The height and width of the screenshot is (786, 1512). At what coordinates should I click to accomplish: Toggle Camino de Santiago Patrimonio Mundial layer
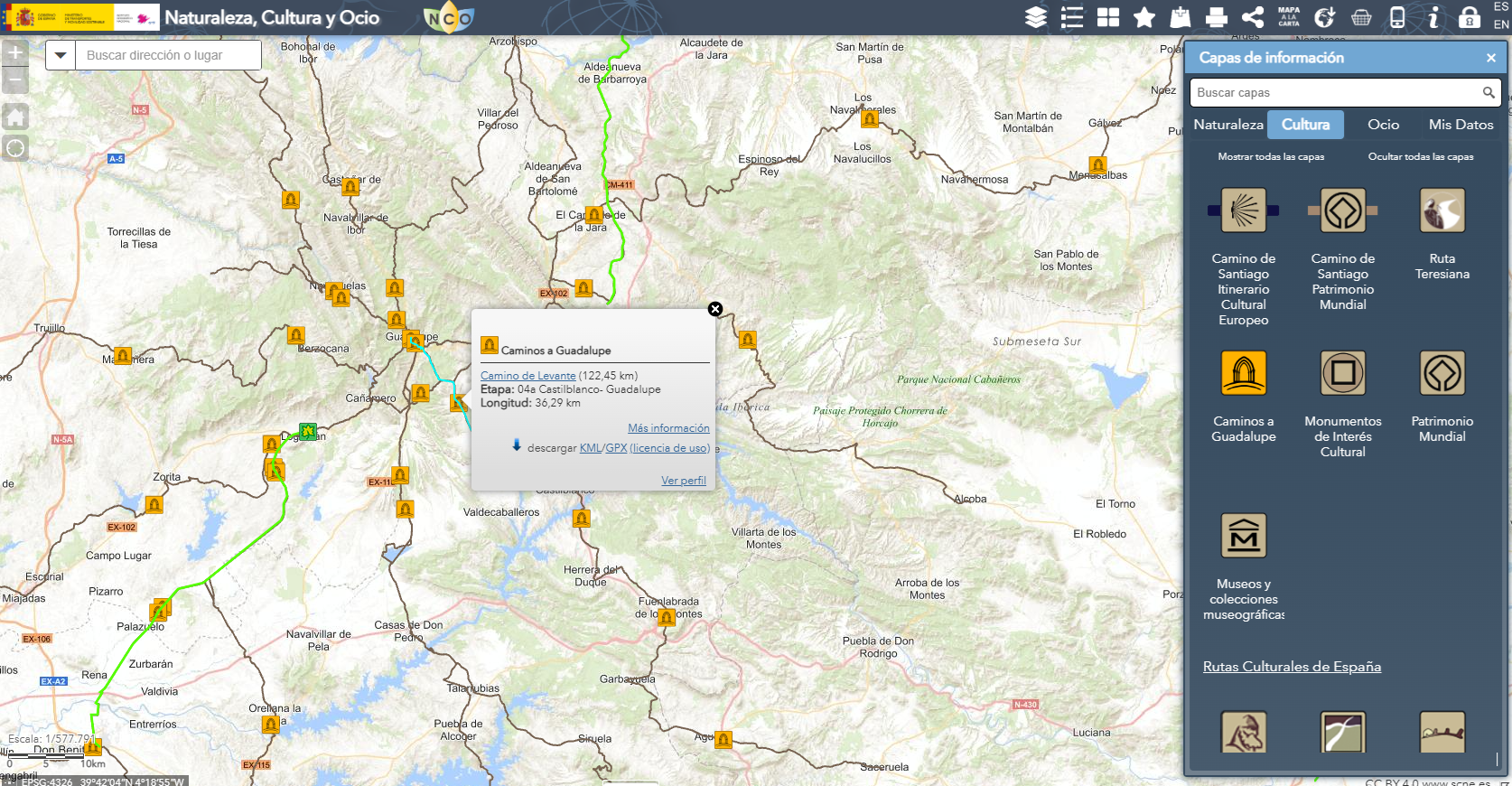(1343, 211)
